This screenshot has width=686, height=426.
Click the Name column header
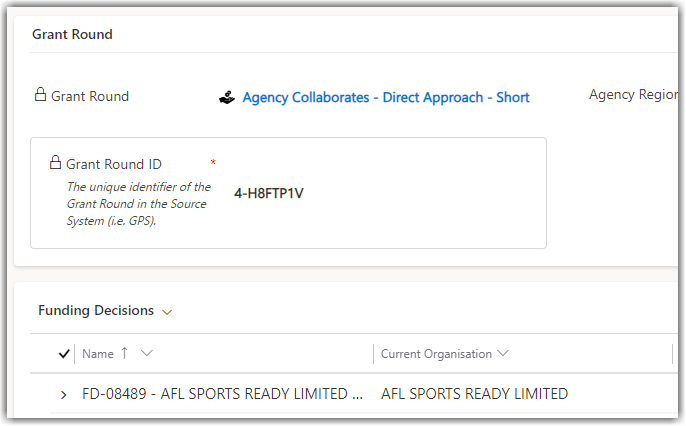(x=98, y=353)
